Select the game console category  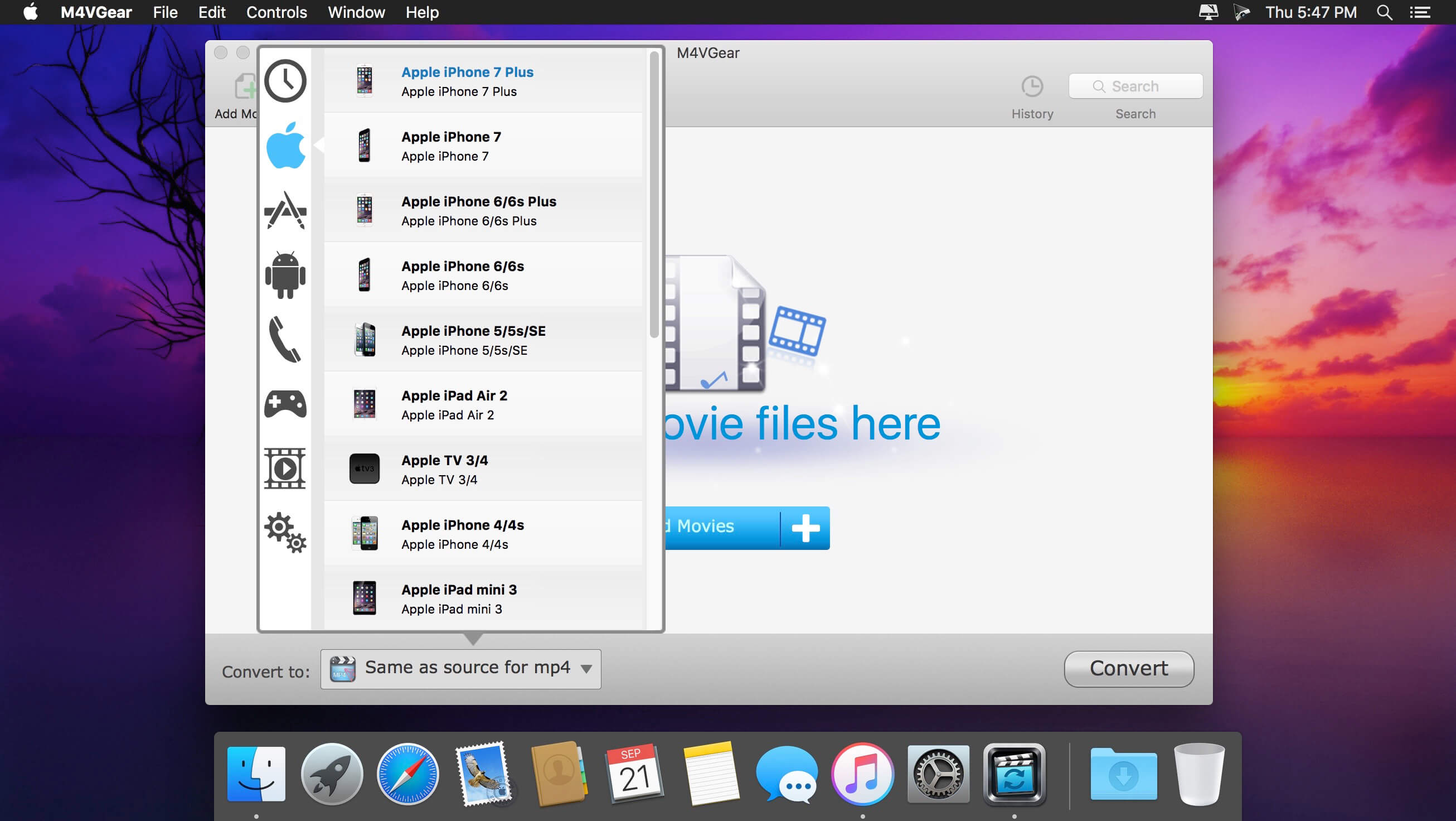click(285, 404)
